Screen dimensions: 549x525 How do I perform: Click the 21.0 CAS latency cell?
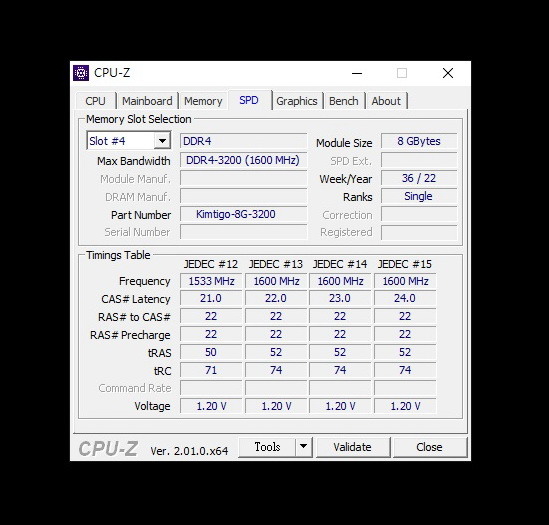[x=211, y=298]
